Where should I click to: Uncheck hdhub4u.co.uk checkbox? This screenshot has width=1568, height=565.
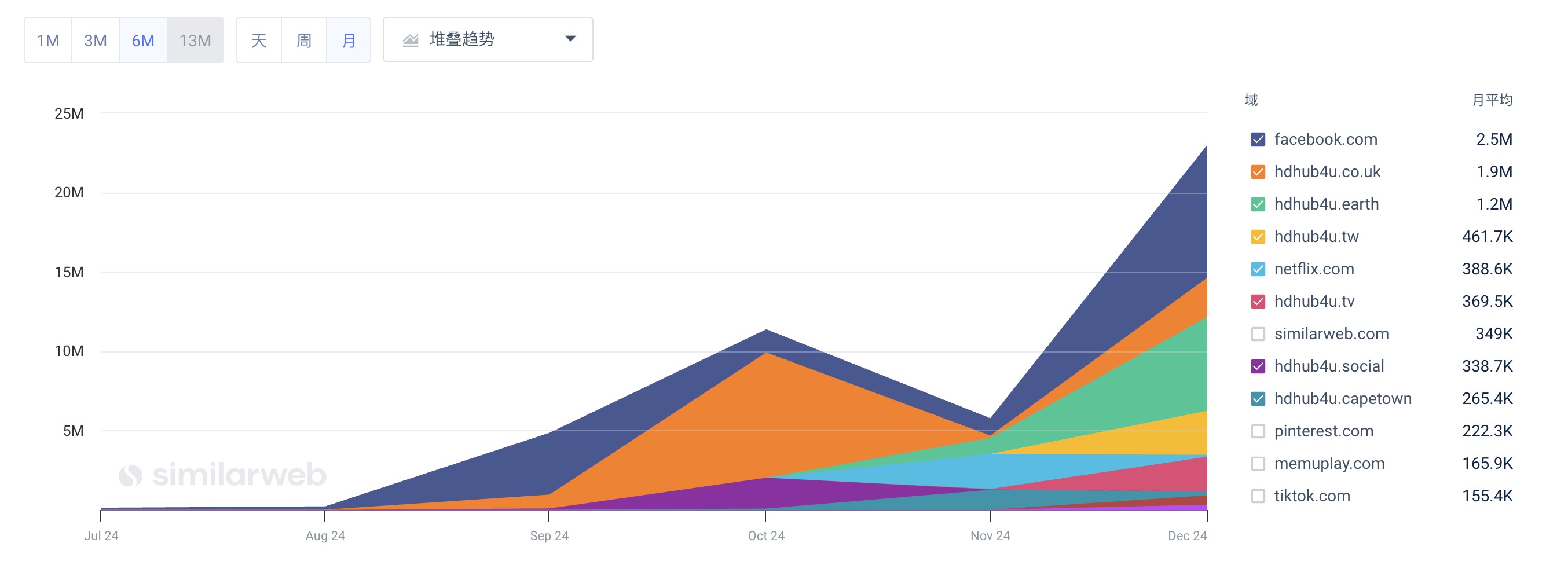click(1258, 172)
